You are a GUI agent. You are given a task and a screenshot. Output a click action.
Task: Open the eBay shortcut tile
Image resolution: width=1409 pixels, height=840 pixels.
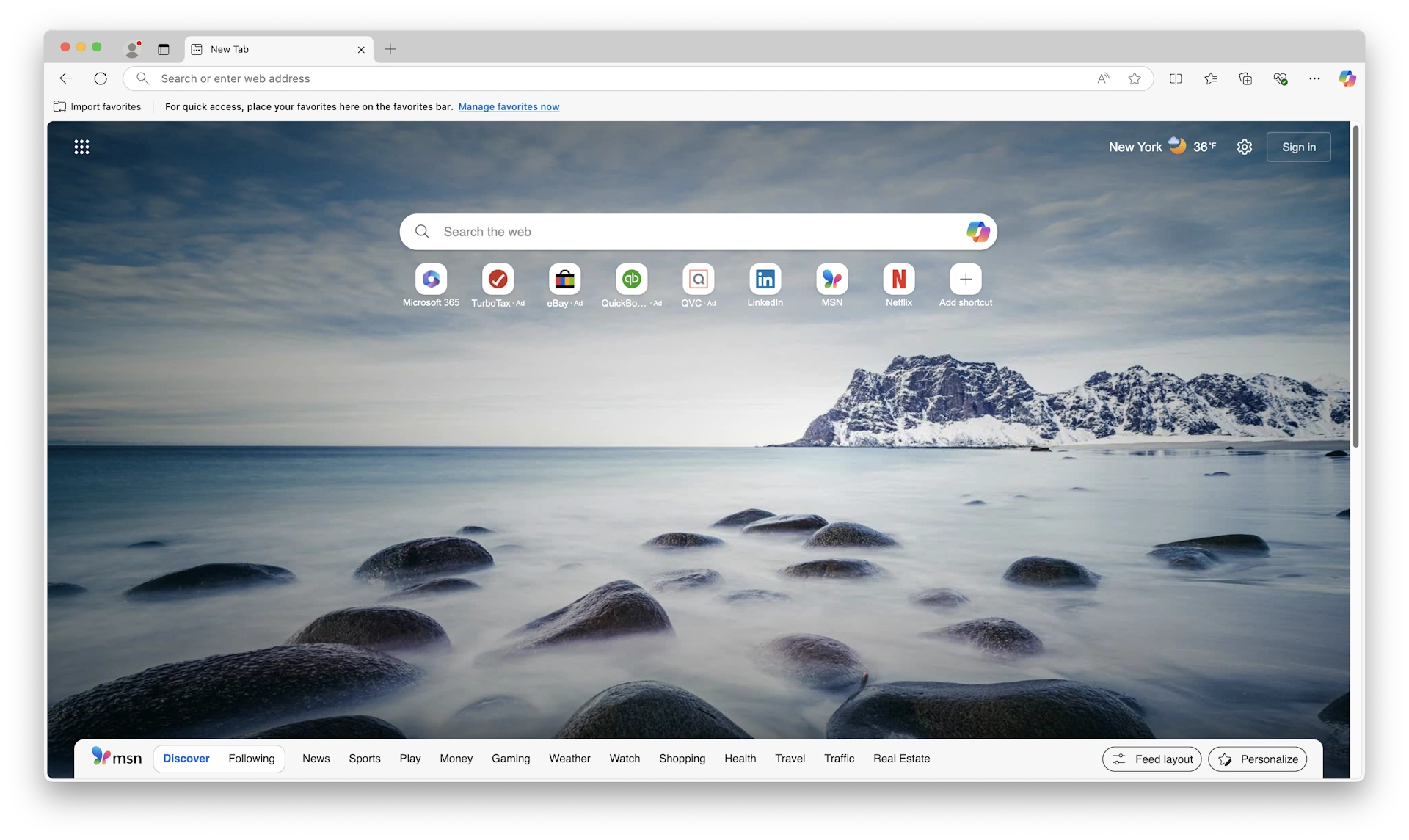[564, 280]
